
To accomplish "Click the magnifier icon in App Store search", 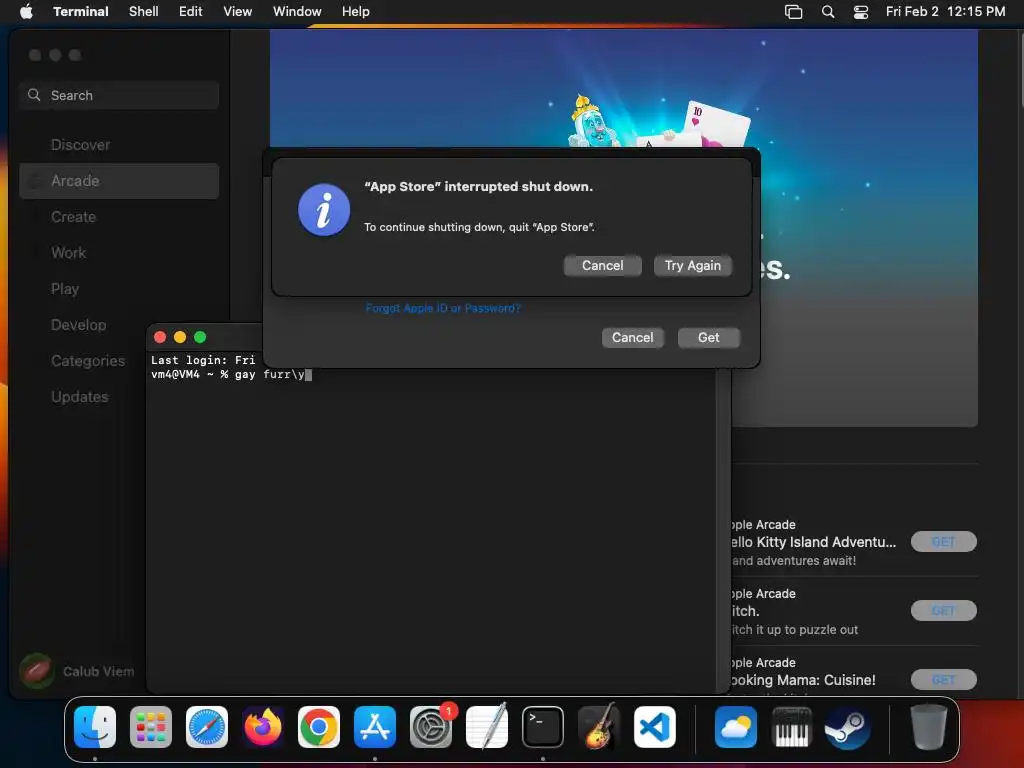I will (34, 95).
